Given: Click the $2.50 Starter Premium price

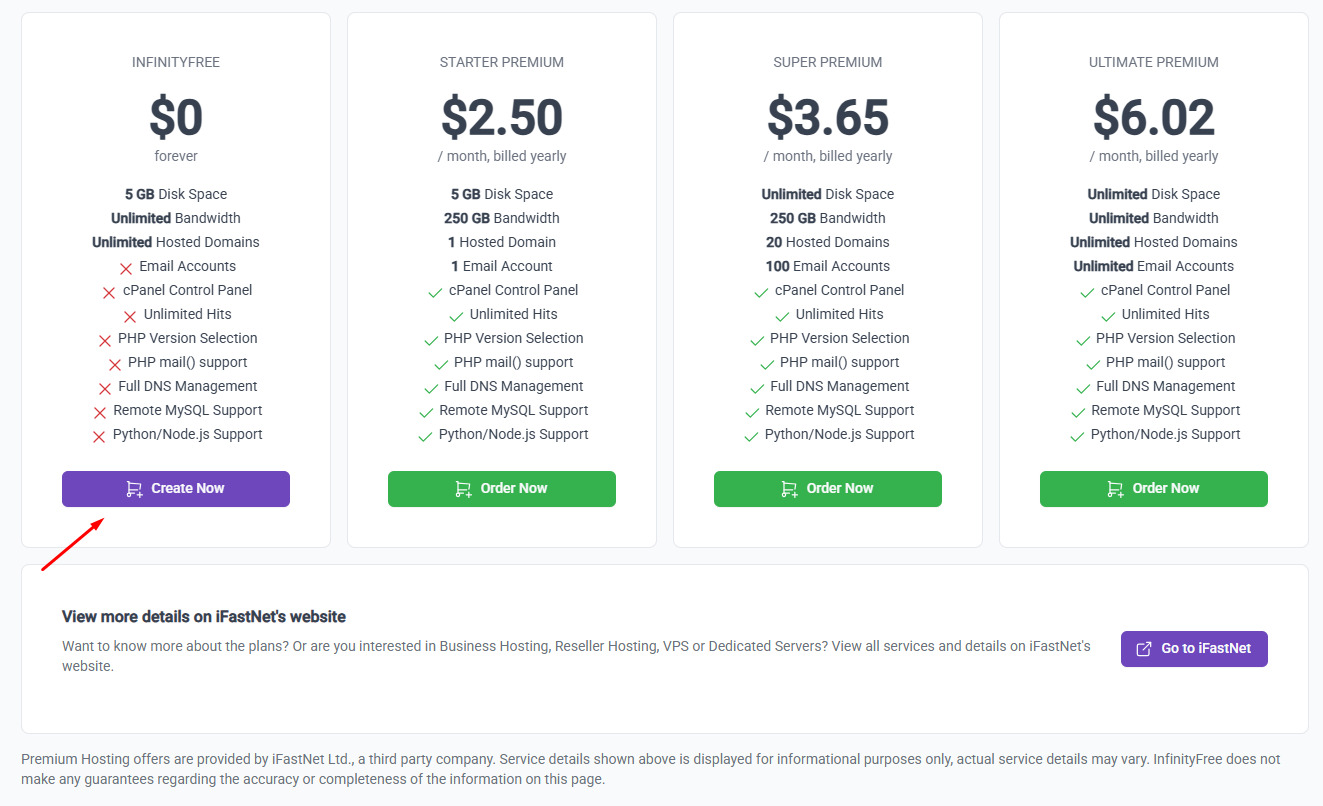Looking at the screenshot, I should pos(502,117).
